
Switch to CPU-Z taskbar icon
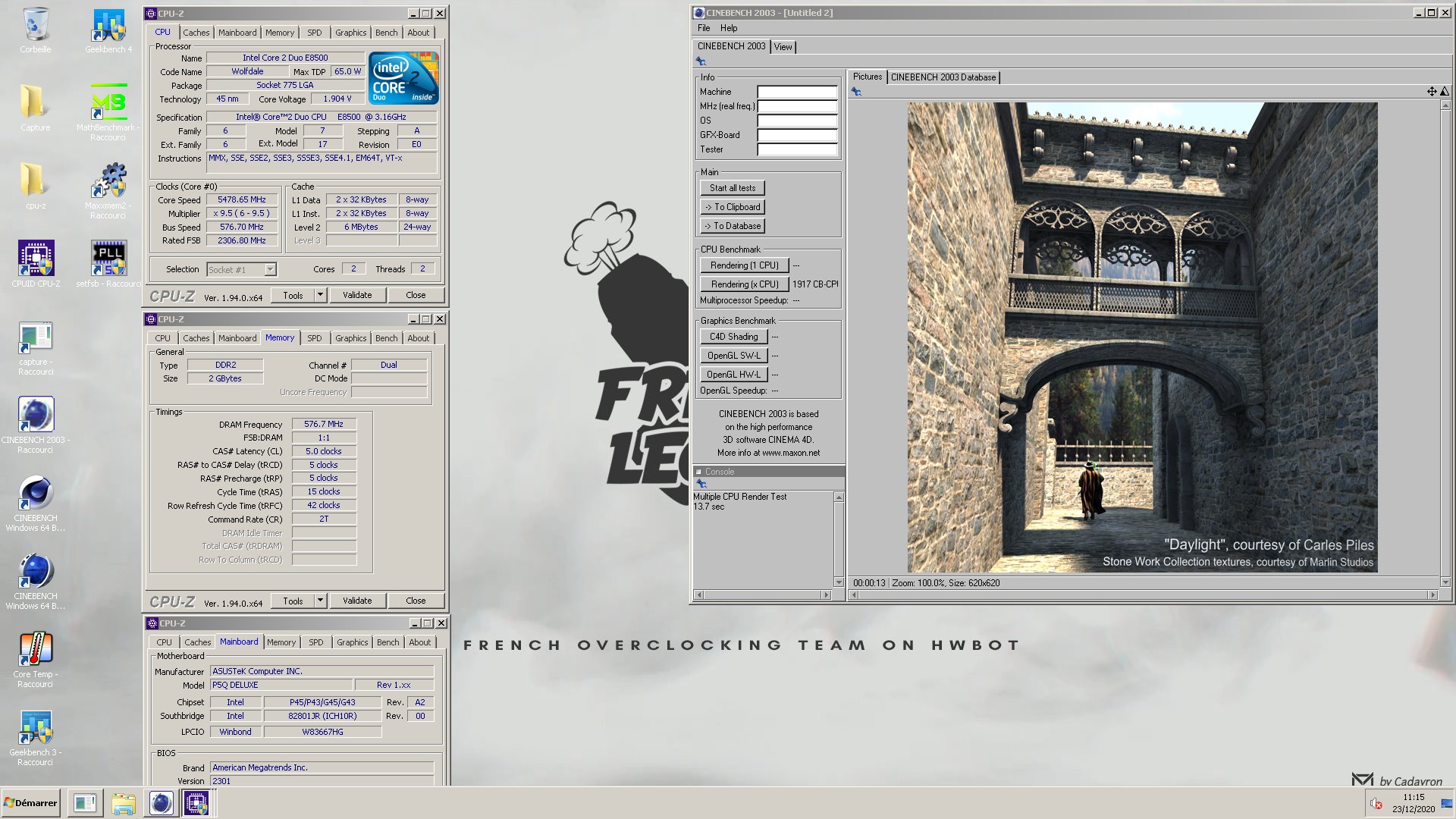pyautogui.click(x=196, y=803)
